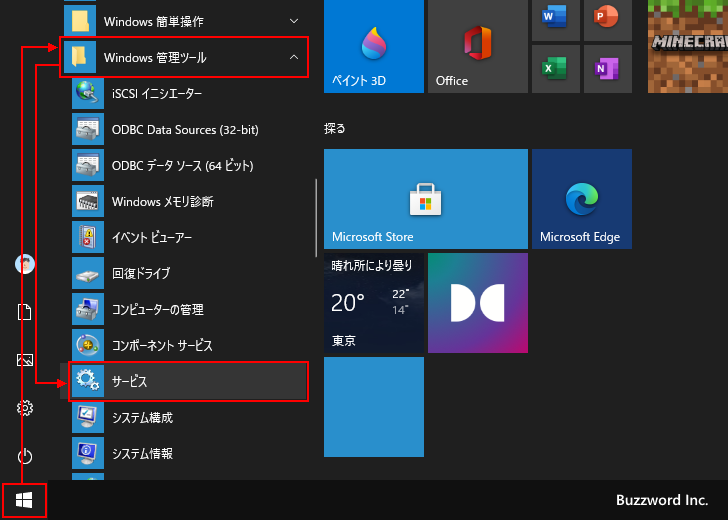Open コンポーネント サービス icon
Viewport: 728px width, 520px height.
click(88, 345)
